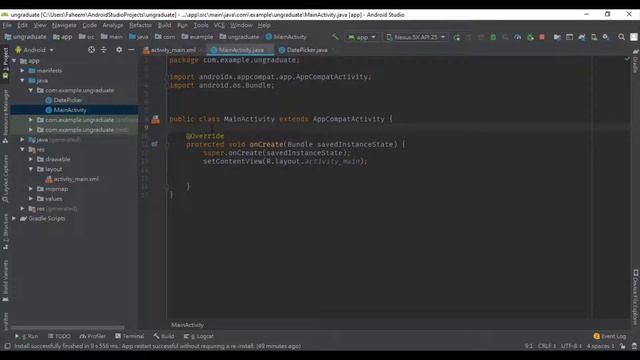This screenshot has width=640, height=360.
Task: Open the Resource Manager side tab
Action: pyautogui.click(x=5, y=116)
